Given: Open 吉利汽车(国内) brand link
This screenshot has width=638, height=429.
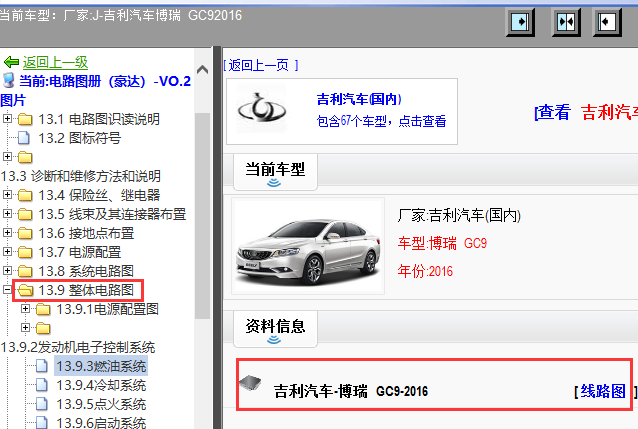Looking at the screenshot, I should point(359,99).
